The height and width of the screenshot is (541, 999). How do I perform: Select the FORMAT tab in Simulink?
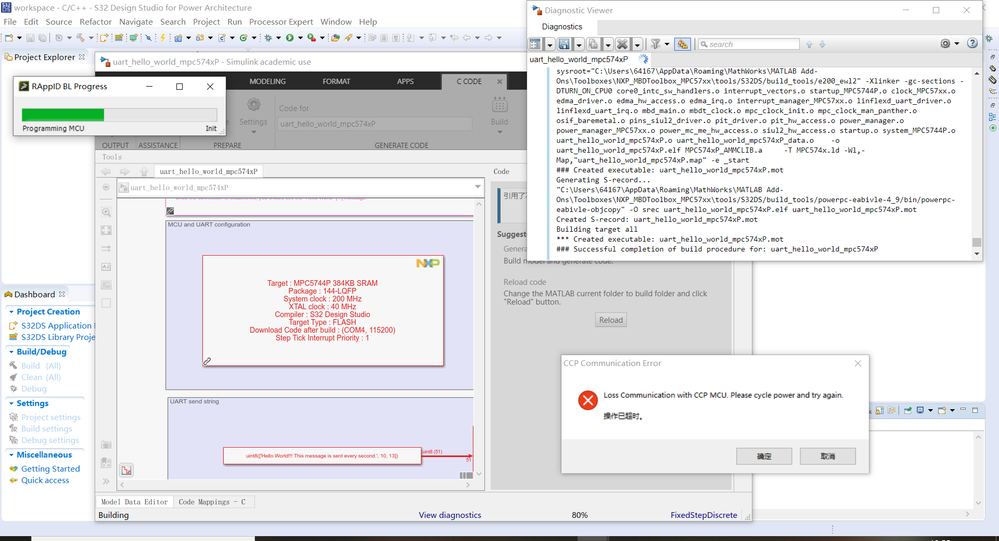tap(336, 82)
